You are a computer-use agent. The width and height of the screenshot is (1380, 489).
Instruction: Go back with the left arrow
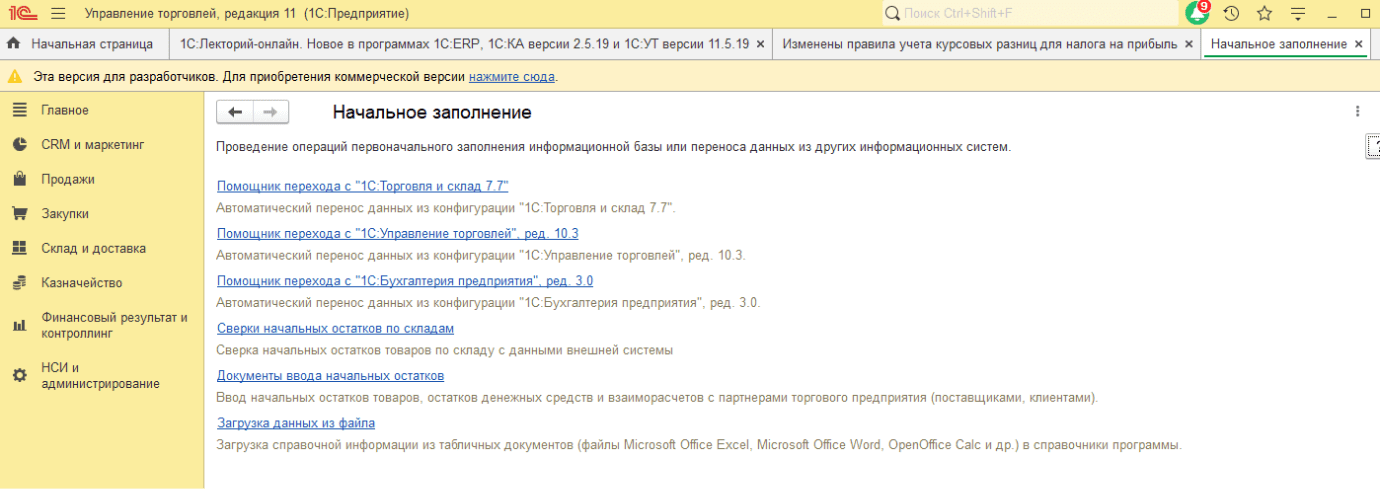(x=236, y=112)
